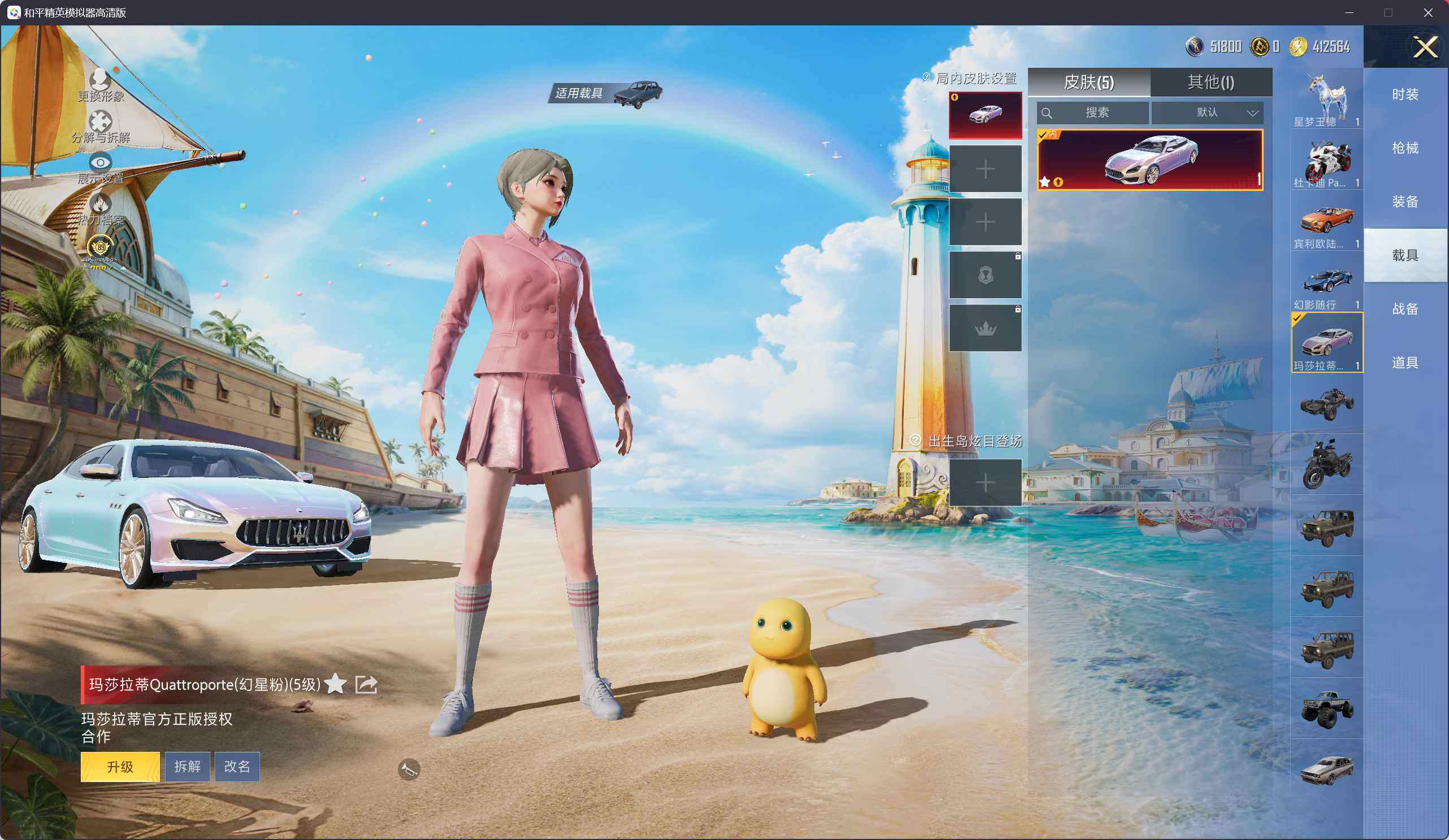Select the 玛莎拉蒂 vehicle in list
This screenshot has height=840, width=1449.
[x=1326, y=343]
